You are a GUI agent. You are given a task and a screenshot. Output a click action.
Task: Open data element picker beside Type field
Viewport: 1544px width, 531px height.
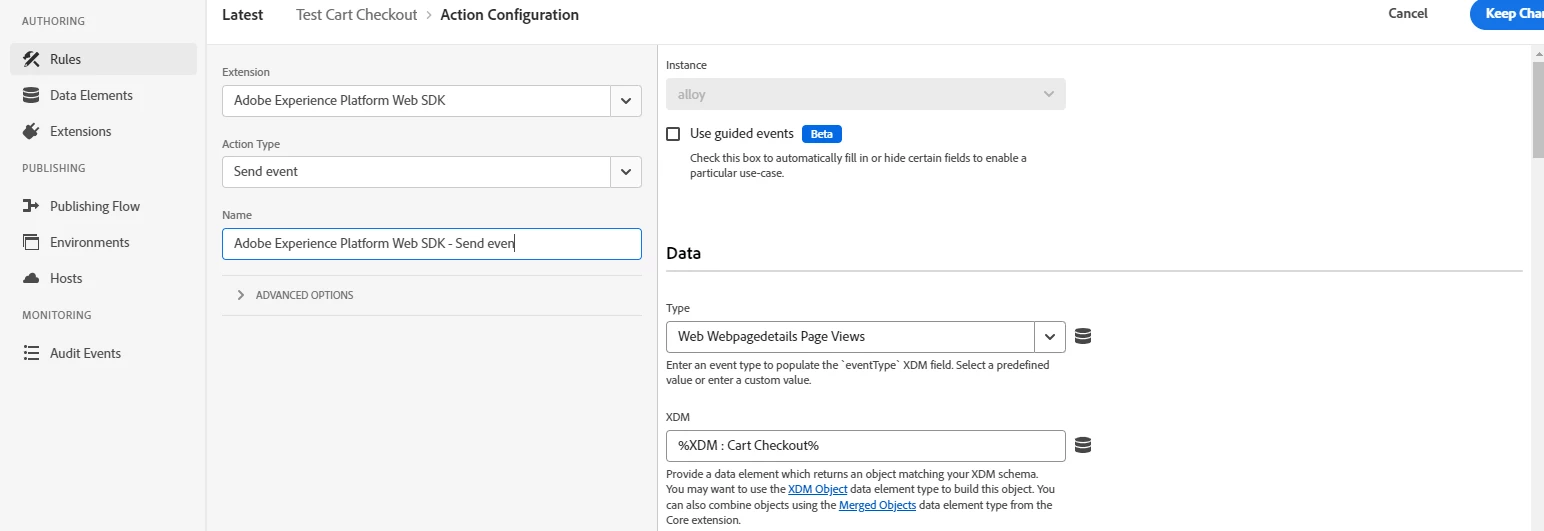[1082, 337]
